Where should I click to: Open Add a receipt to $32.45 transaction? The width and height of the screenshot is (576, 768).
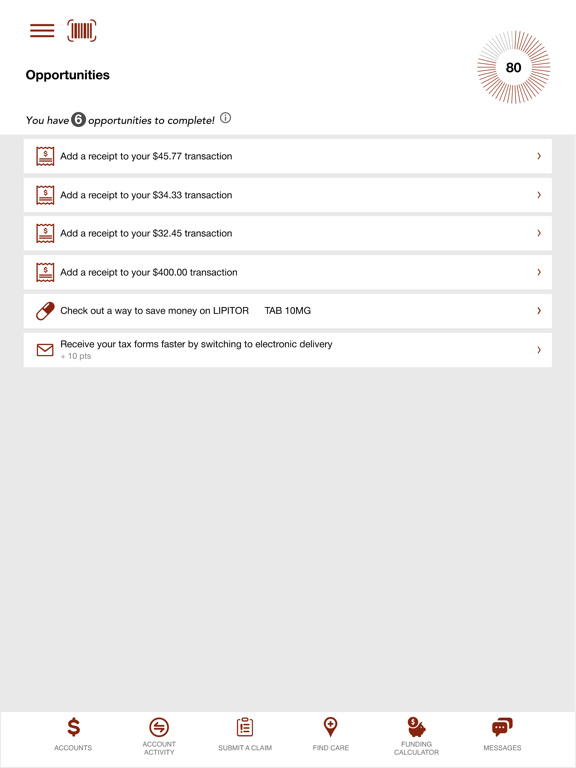coord(288,233)
